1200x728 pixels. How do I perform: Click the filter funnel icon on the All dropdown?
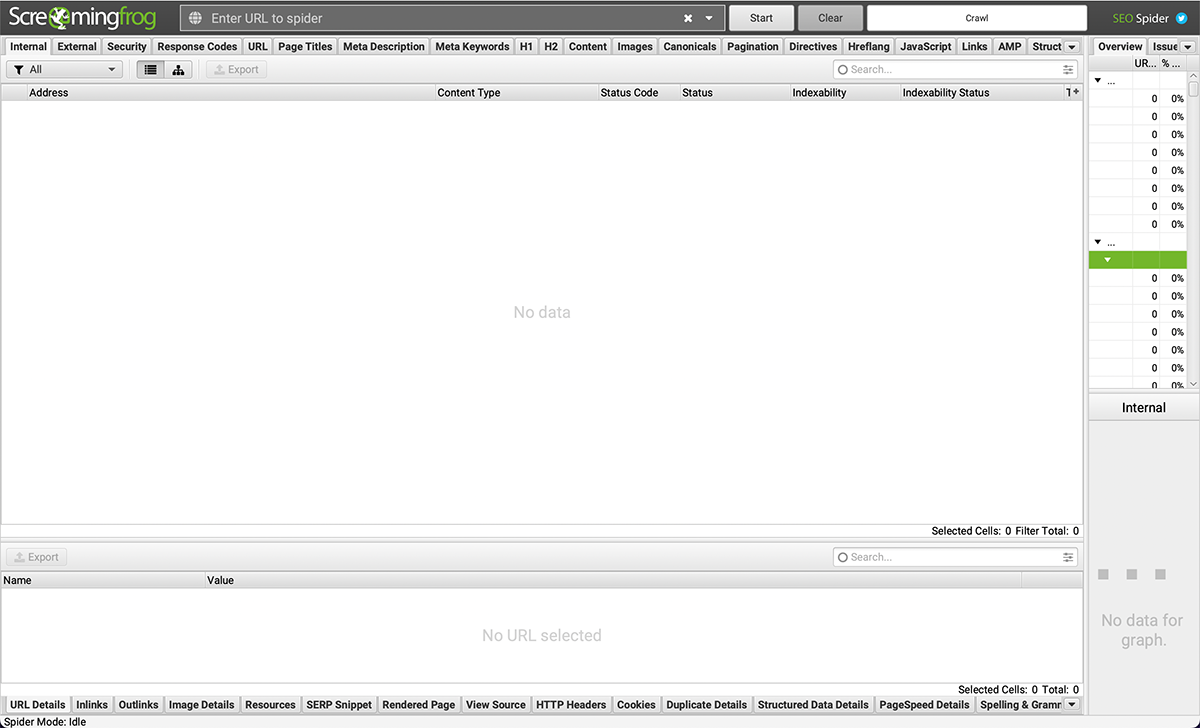tap(19, 69)
